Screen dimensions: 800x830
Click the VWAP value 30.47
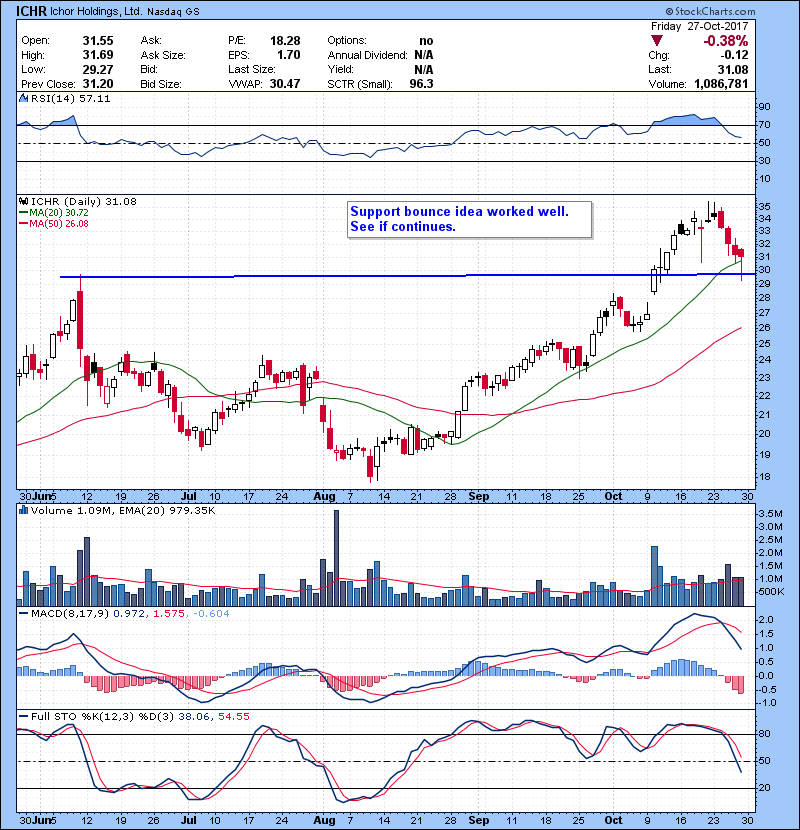pyautogui.click(x=285, y=84)
